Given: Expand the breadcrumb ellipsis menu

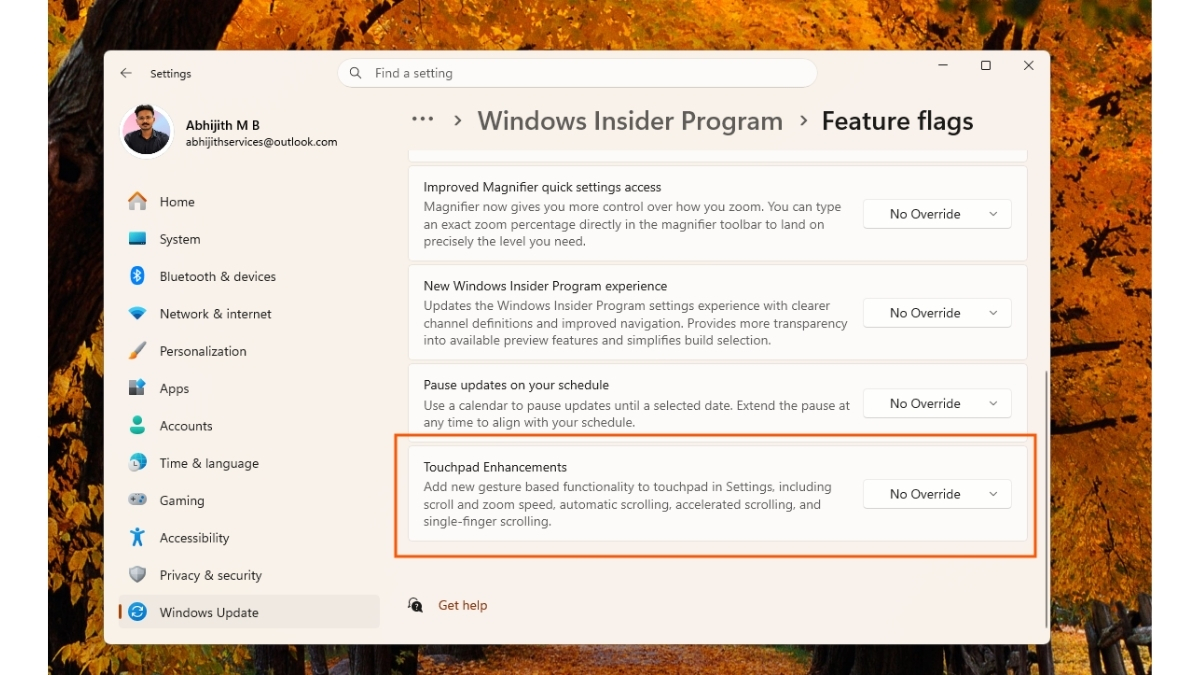Looking at the screenshot, I should point(423,120).
